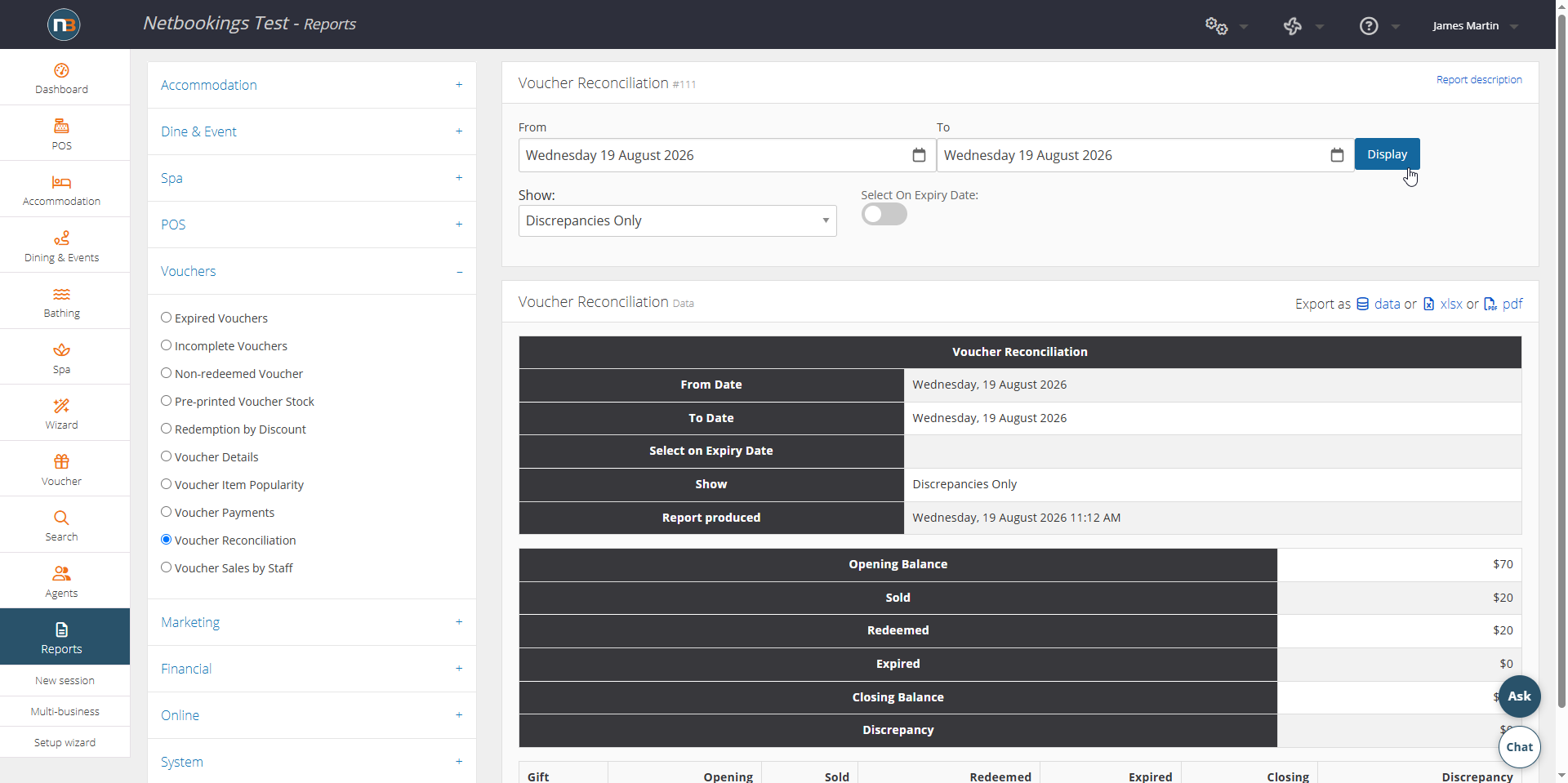The height and width of the screenshot is (783, 1568).
Task: Open the help question mark icon
Action: 1369,26
